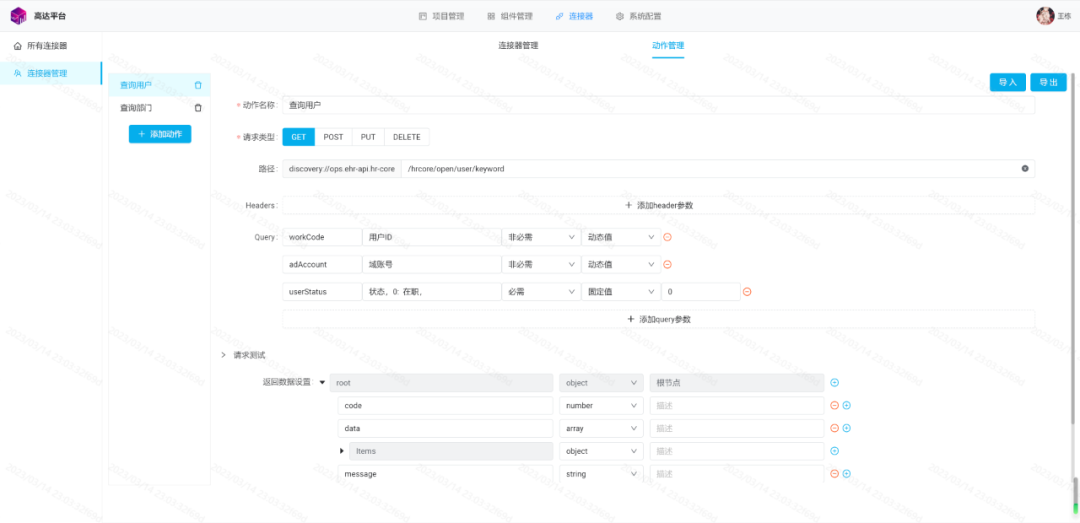1080x523 pixels.
Task: Select 连接器管理 in the sidebar
Action: point(51,73)
